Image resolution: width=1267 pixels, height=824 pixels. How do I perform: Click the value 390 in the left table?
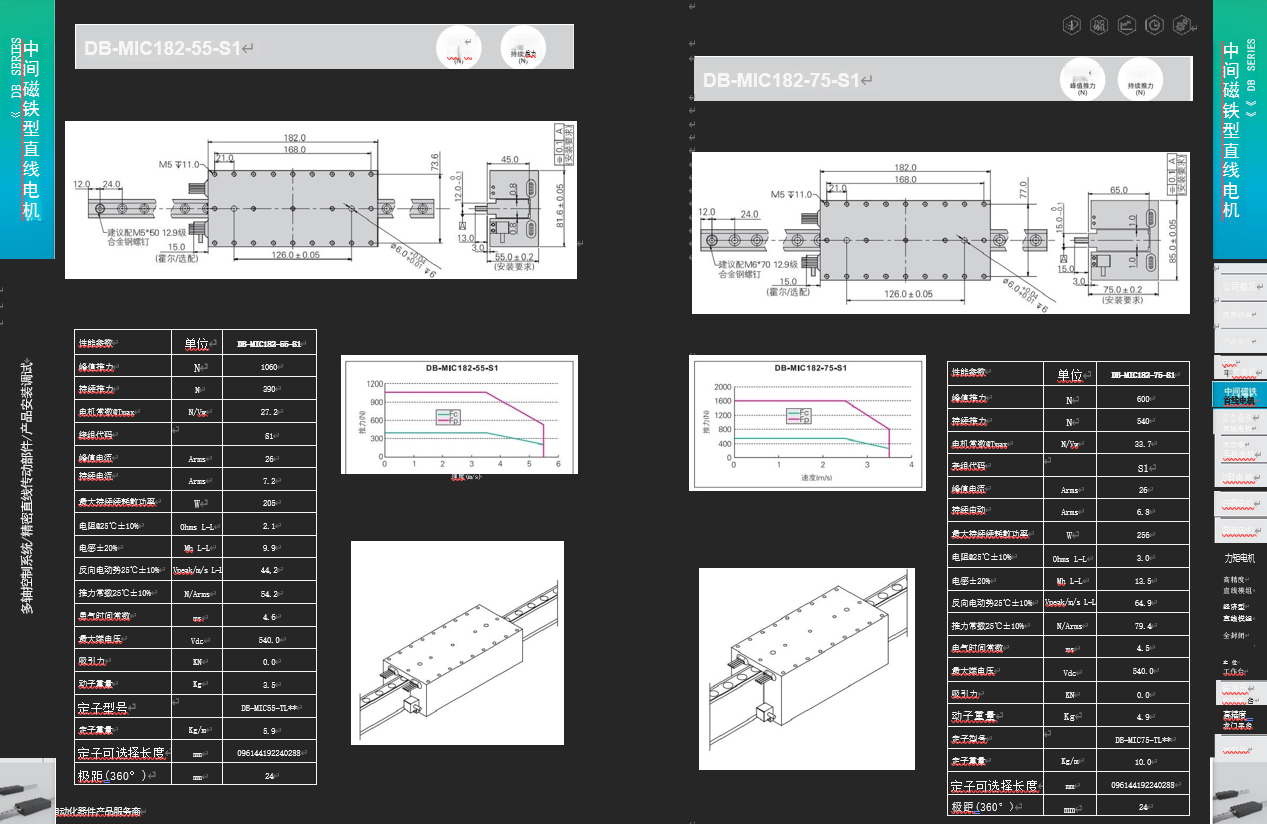pyautogui.click(x=269, y=389)
